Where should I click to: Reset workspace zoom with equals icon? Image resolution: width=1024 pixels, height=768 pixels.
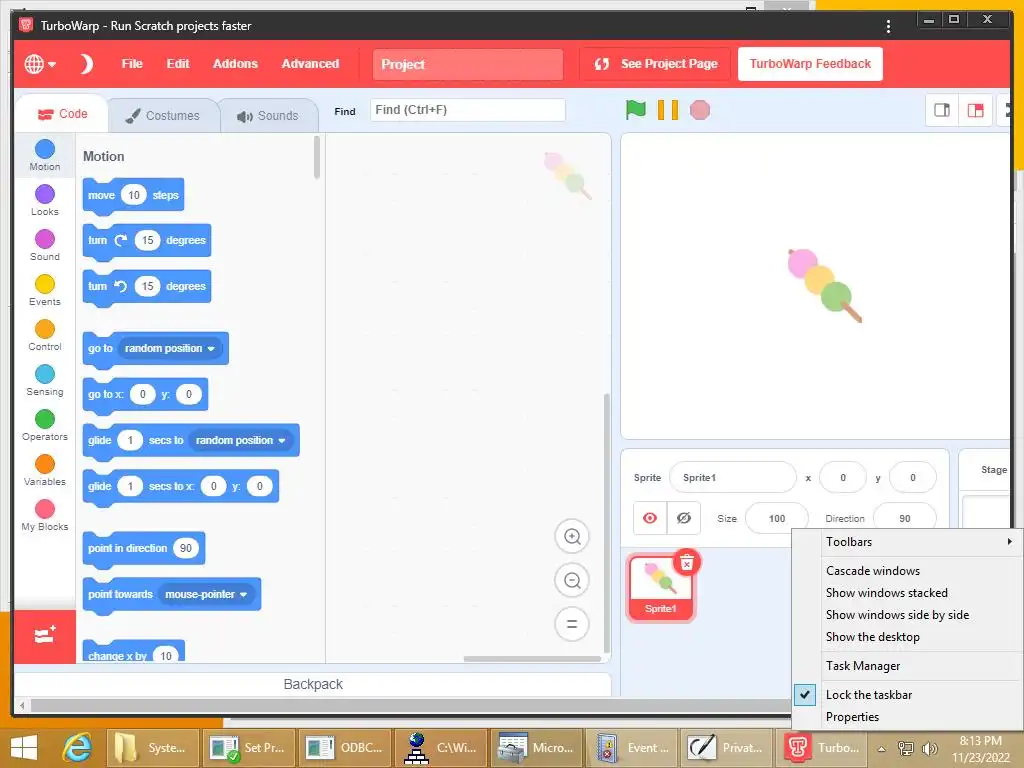572,624
